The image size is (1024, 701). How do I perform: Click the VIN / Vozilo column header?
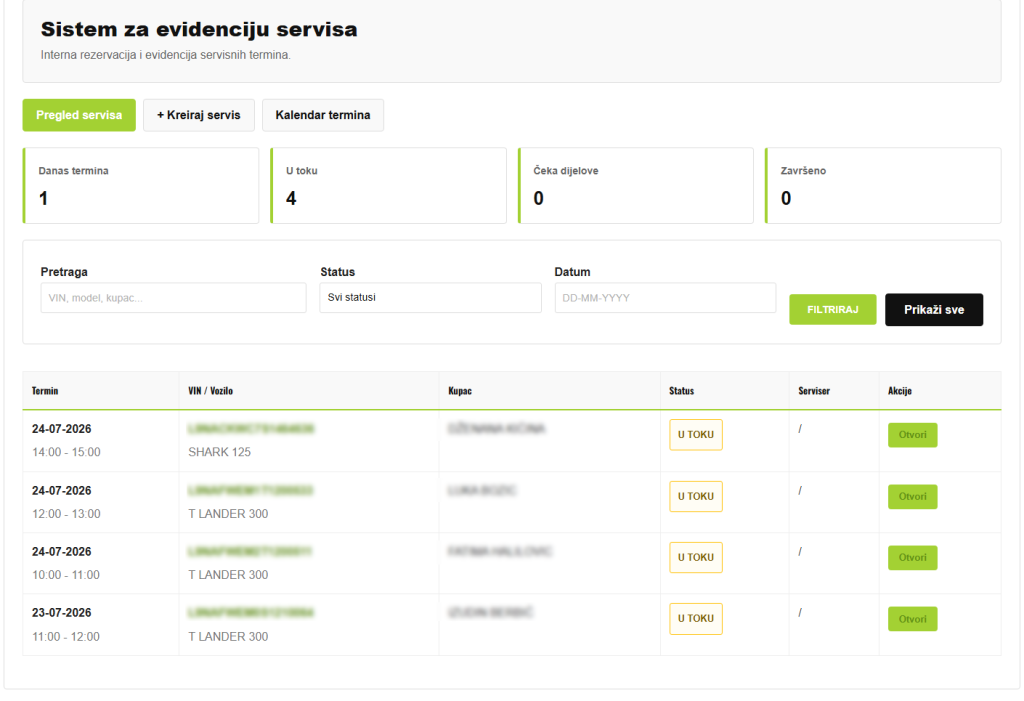210,391
